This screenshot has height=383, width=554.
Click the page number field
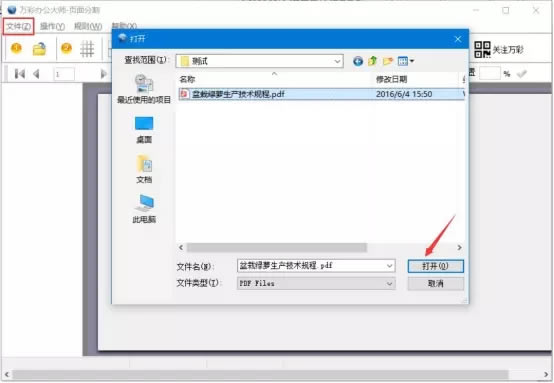click(64, 74)
